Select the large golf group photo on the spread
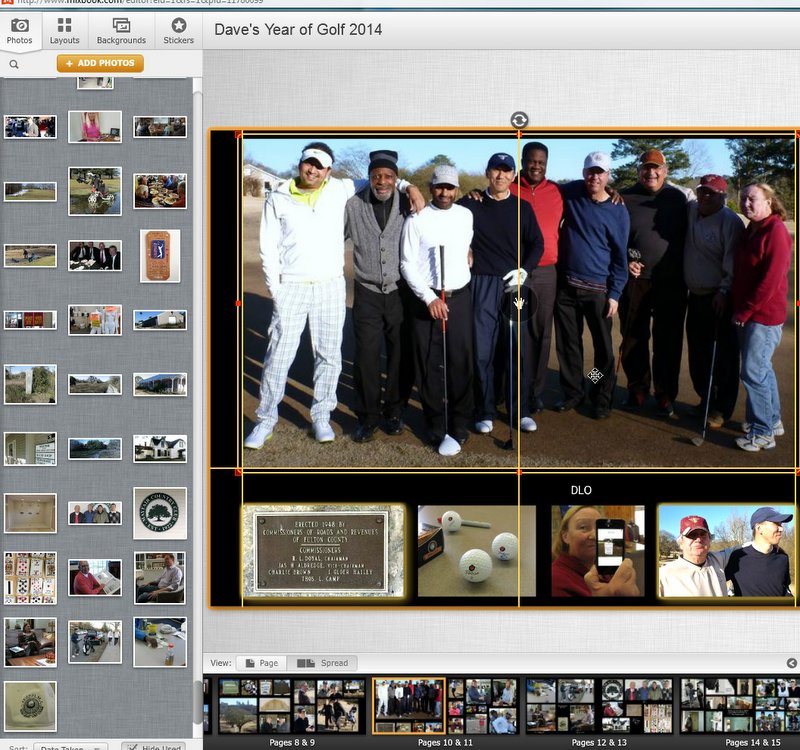The height and width of the screenshot is (750, 800). [x=519, y=303]
